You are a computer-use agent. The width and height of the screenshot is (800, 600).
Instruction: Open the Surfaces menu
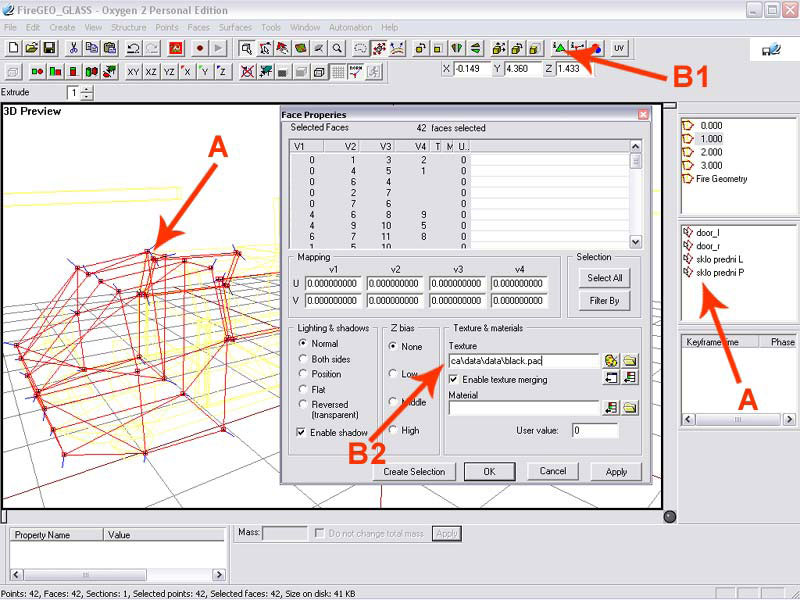(x=236, y=27)
